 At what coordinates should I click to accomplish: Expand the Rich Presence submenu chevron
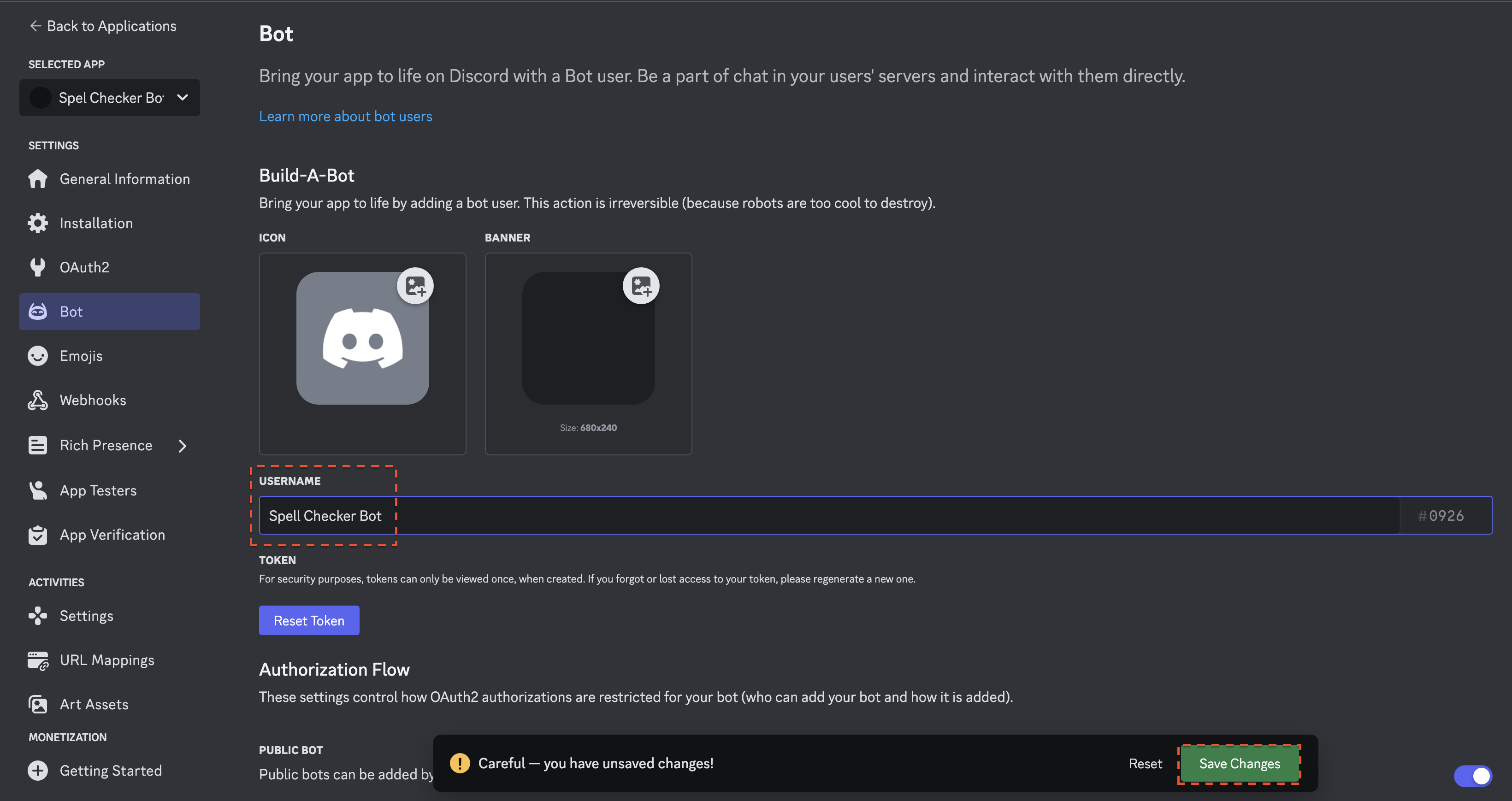[x=182, y=446]
